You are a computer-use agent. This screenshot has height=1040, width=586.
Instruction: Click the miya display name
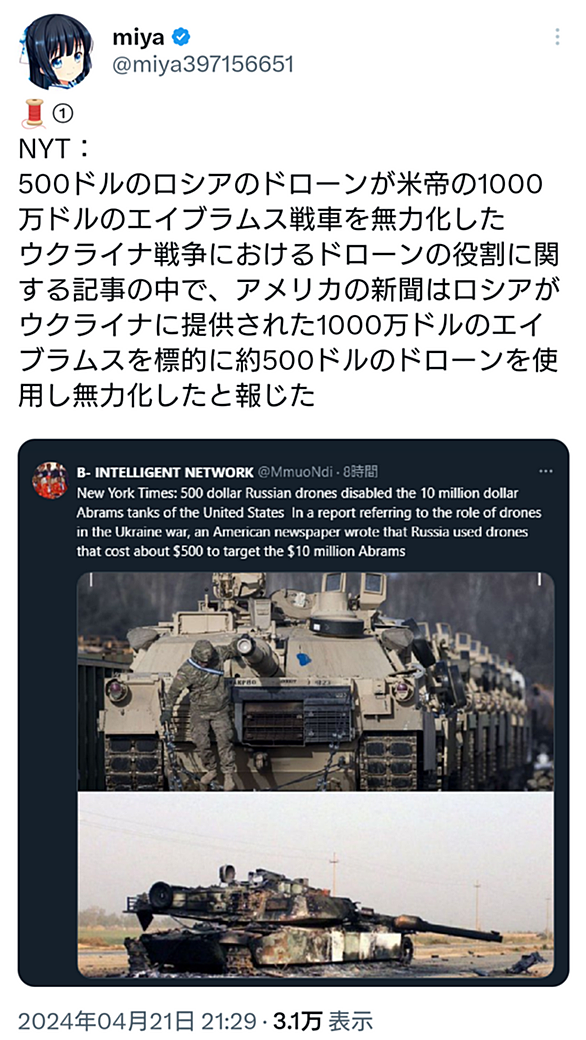tap(138, 38)
